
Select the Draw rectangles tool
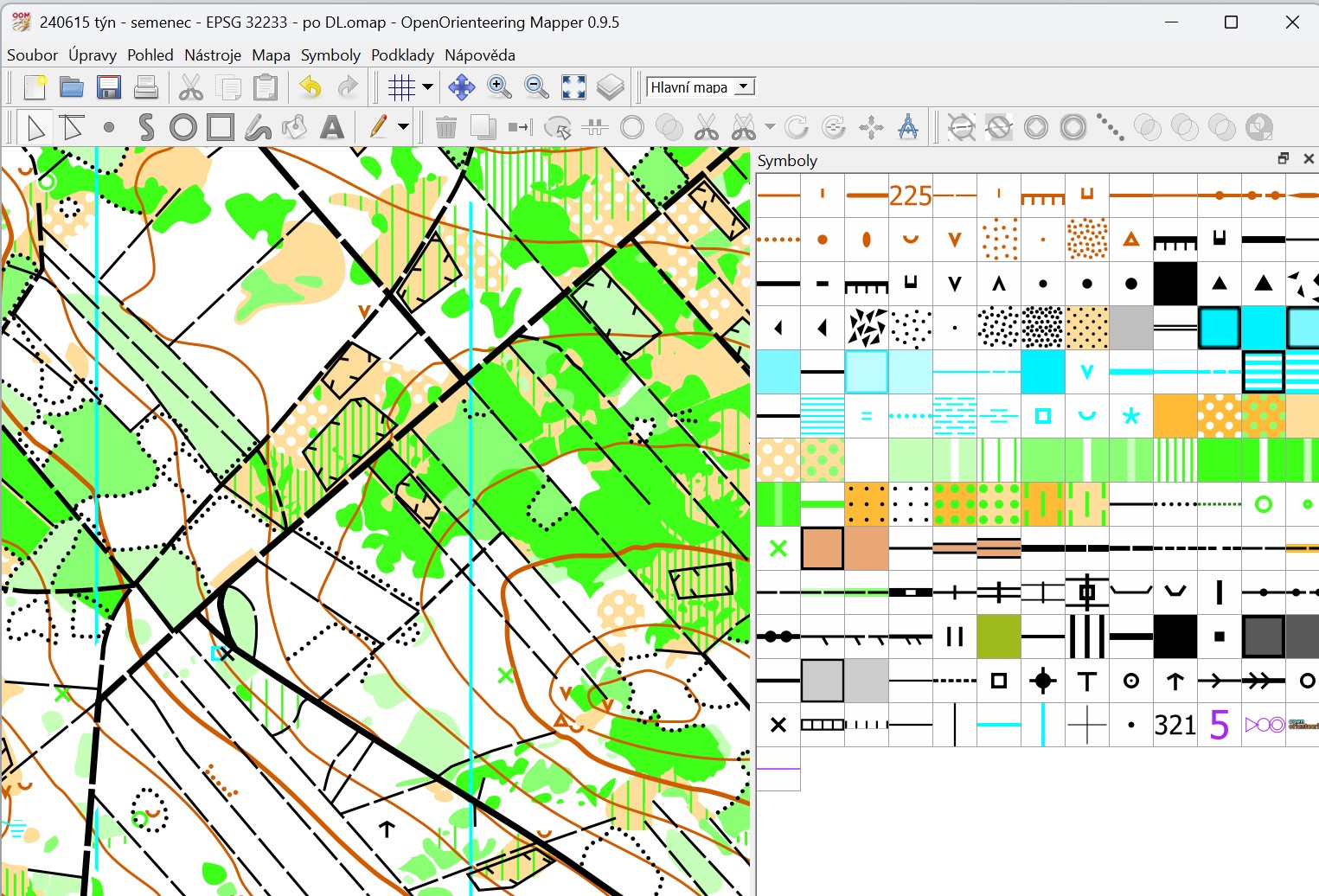tap(220, 128)
